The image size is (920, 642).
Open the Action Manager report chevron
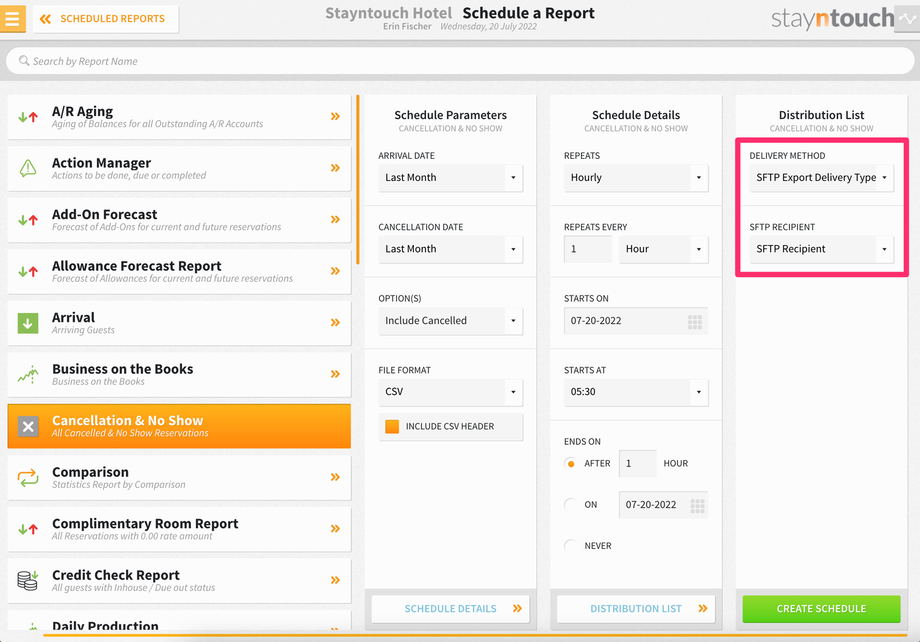[335, 168]
